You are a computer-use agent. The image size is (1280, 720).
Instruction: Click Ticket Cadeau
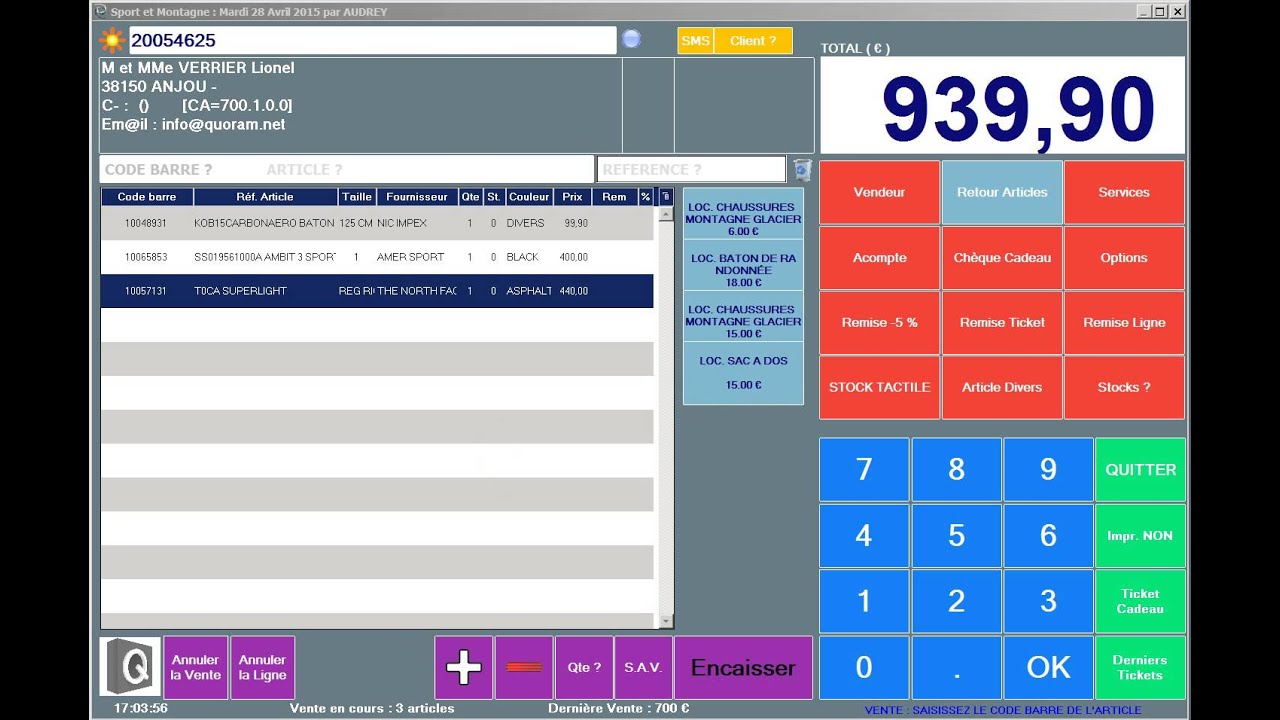pyautogui.click(x=1140, y=601)
